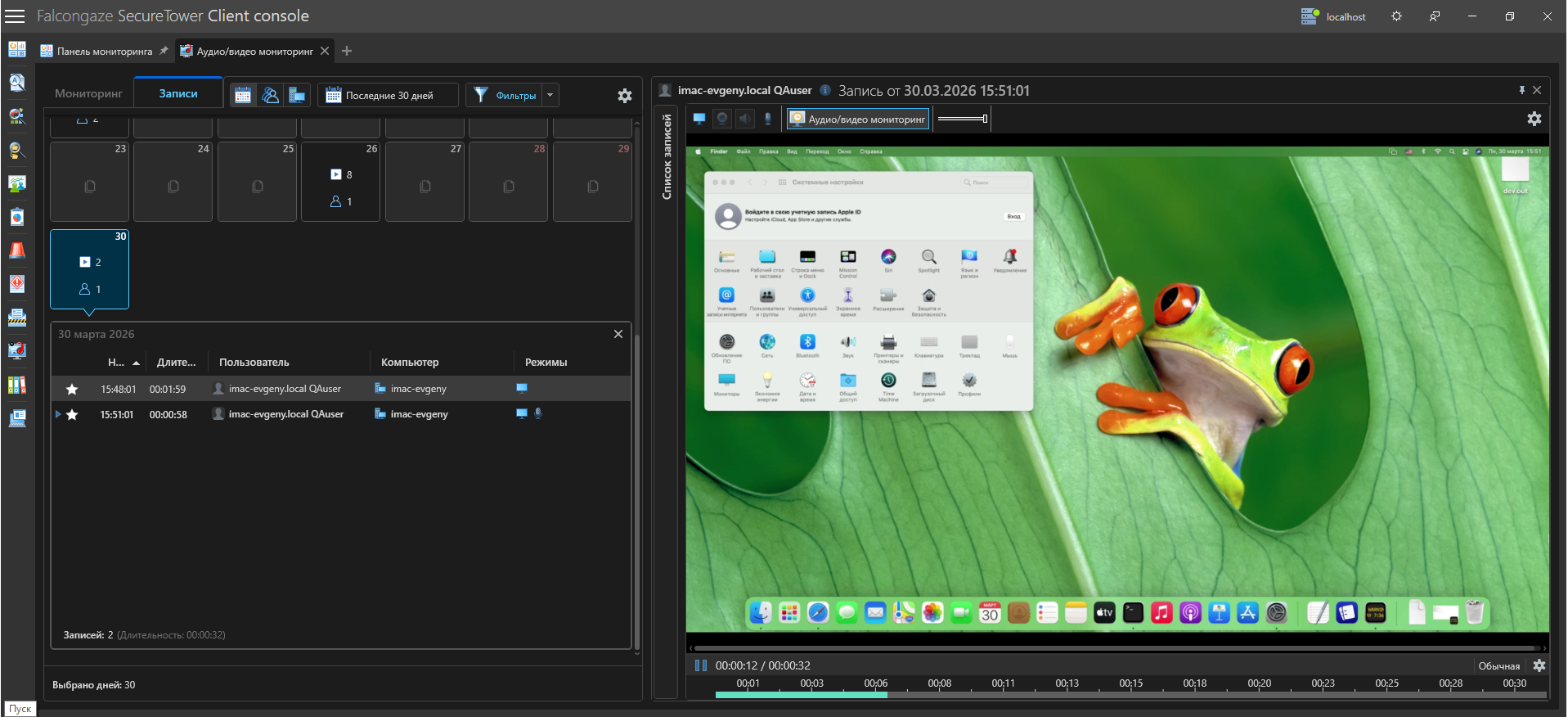Pause the recording playback
This screenshot has width=1568, height=717.
(701, 665)
